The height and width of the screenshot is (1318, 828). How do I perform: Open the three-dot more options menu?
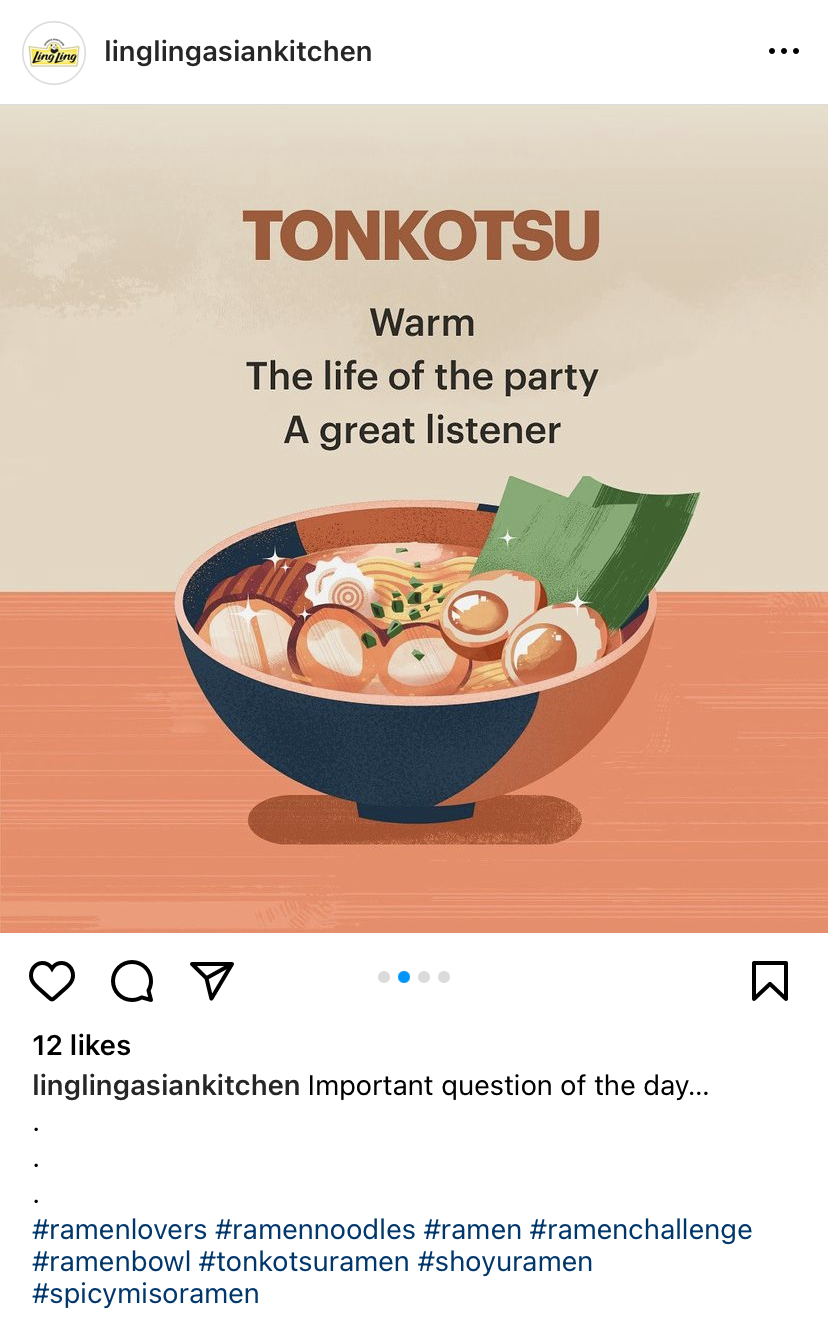coord(784,52)
